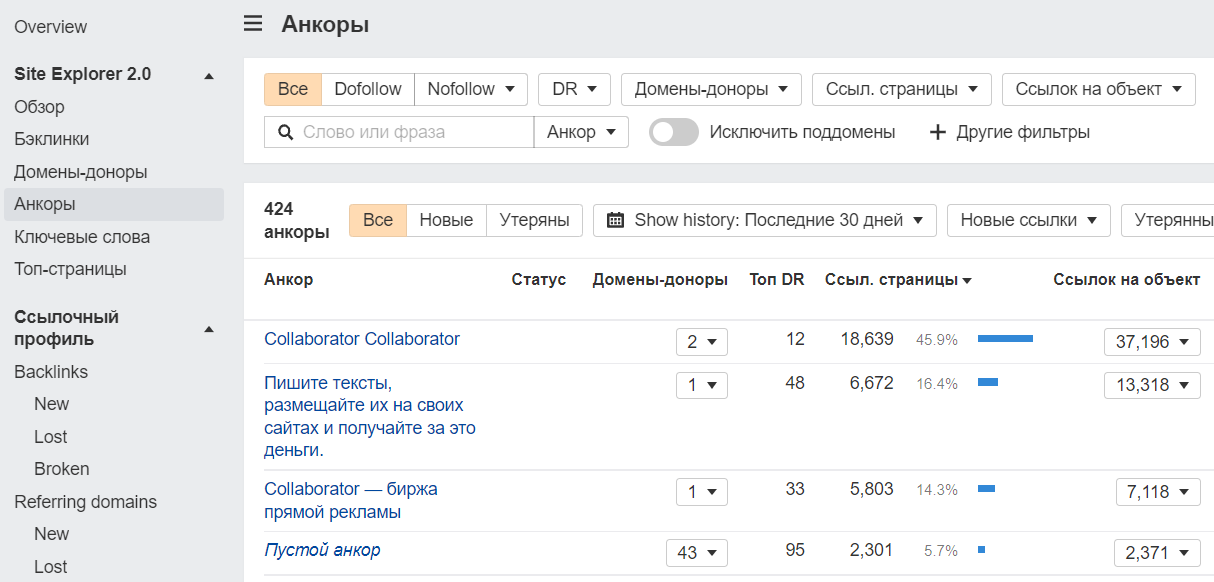Open the Nofollow dropdown
This screenshot has width=1214, height=582.
pos(471,89)
